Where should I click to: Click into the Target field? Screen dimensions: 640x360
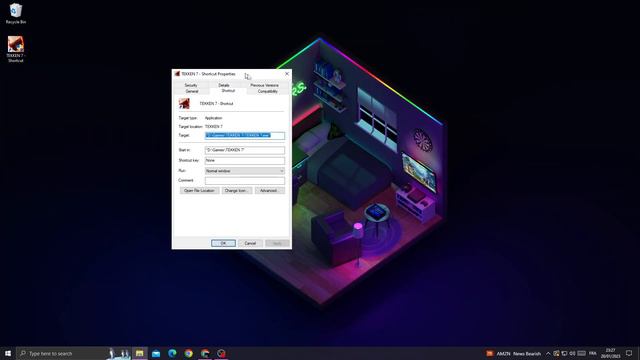pyautogui.click(x=244, y=136)
